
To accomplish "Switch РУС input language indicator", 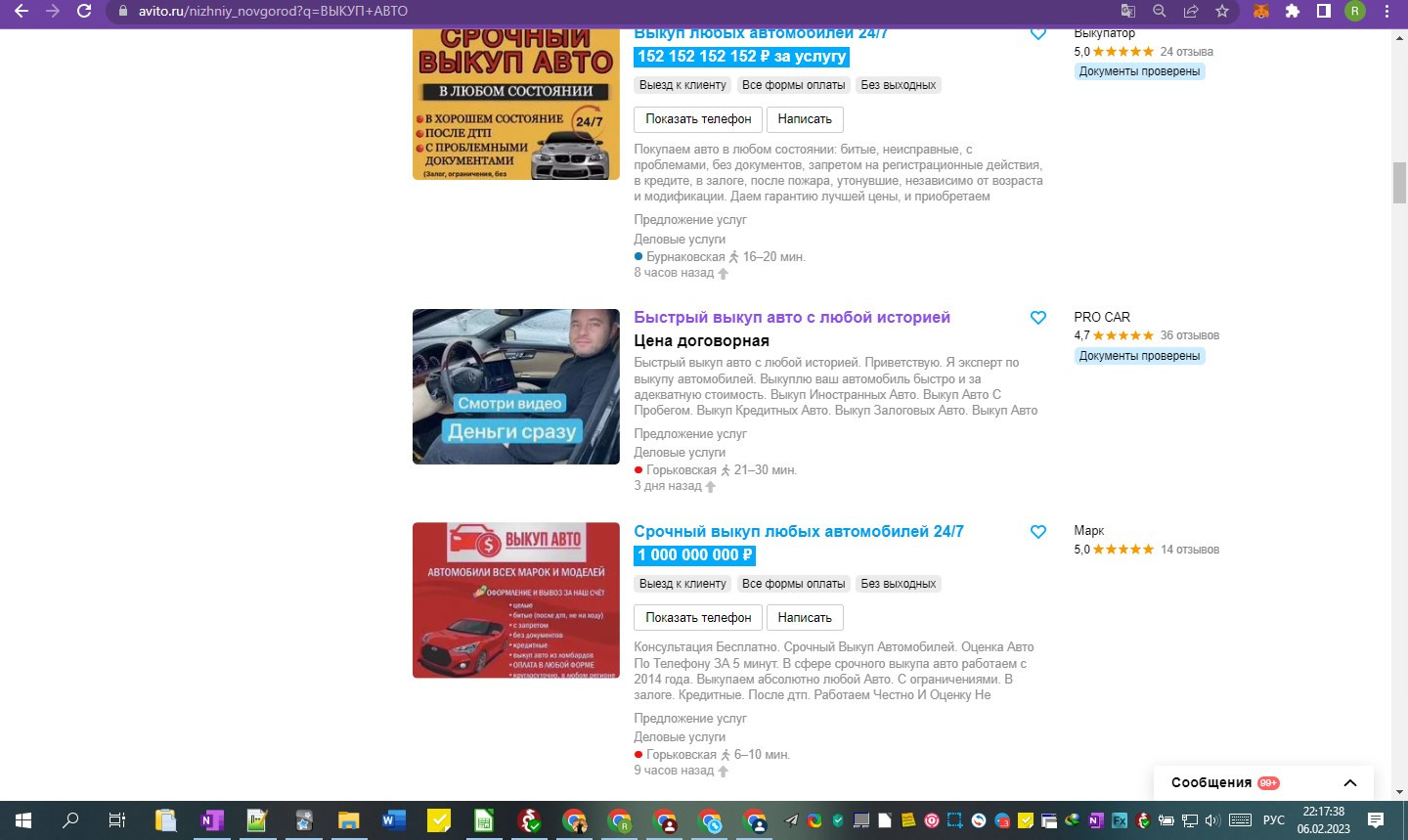I will tap(1273, 820).
